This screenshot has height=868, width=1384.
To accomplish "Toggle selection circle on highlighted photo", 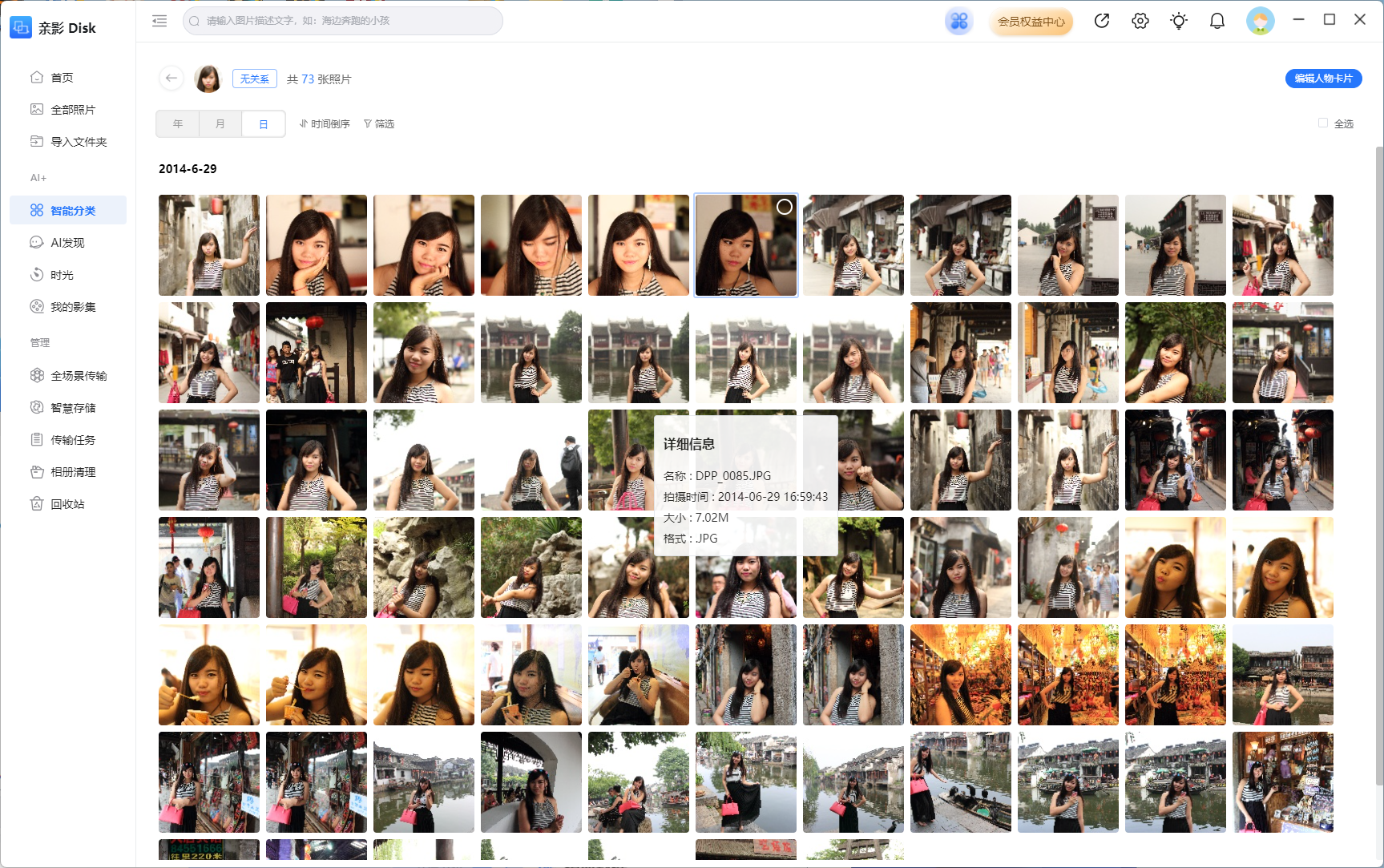I will [785, 207].
